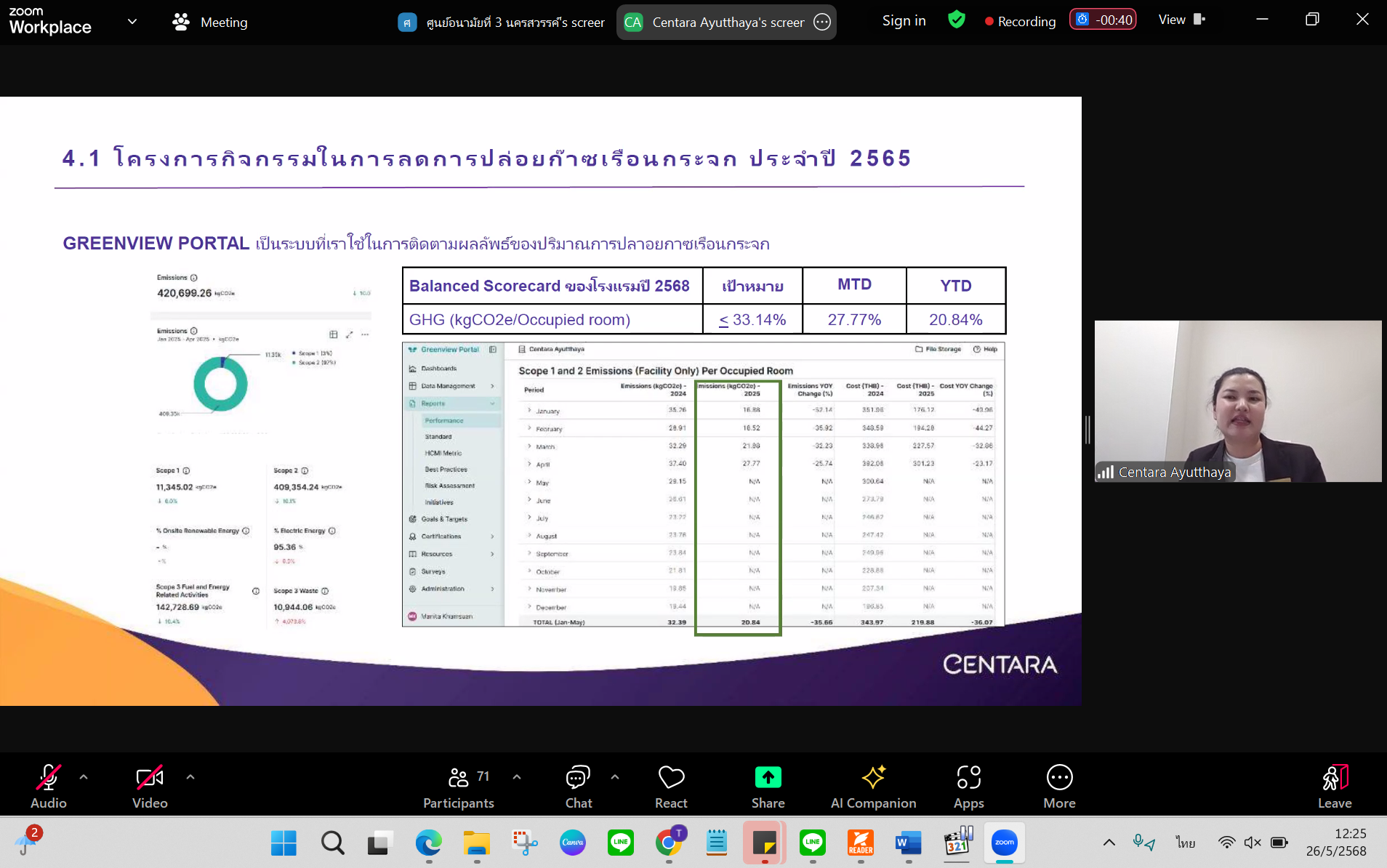Open Notepad app on taskbar
1387x868 pixels.
coord(717,843)
